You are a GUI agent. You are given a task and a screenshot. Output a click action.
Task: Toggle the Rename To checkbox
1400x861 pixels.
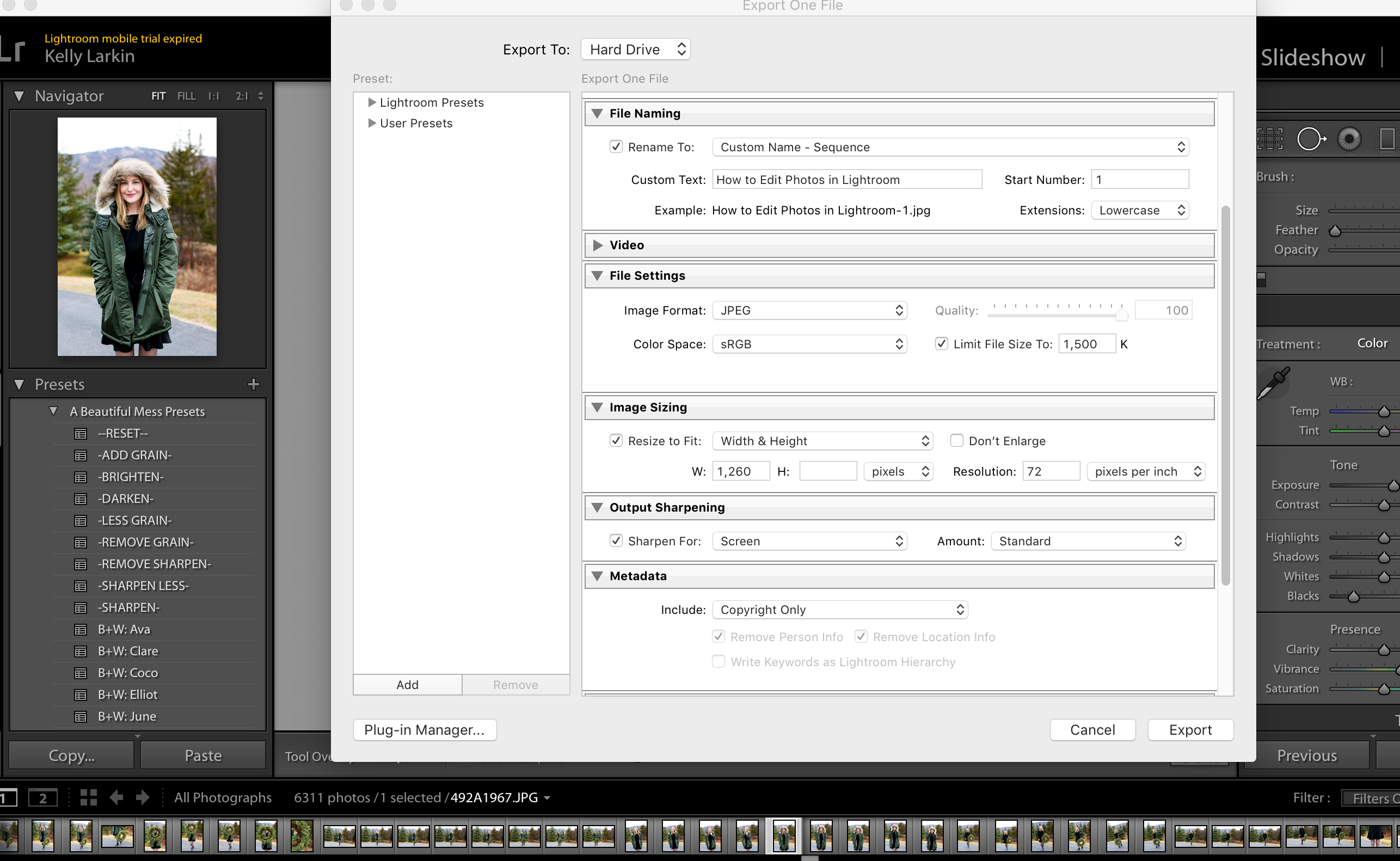tap(615, 147)
